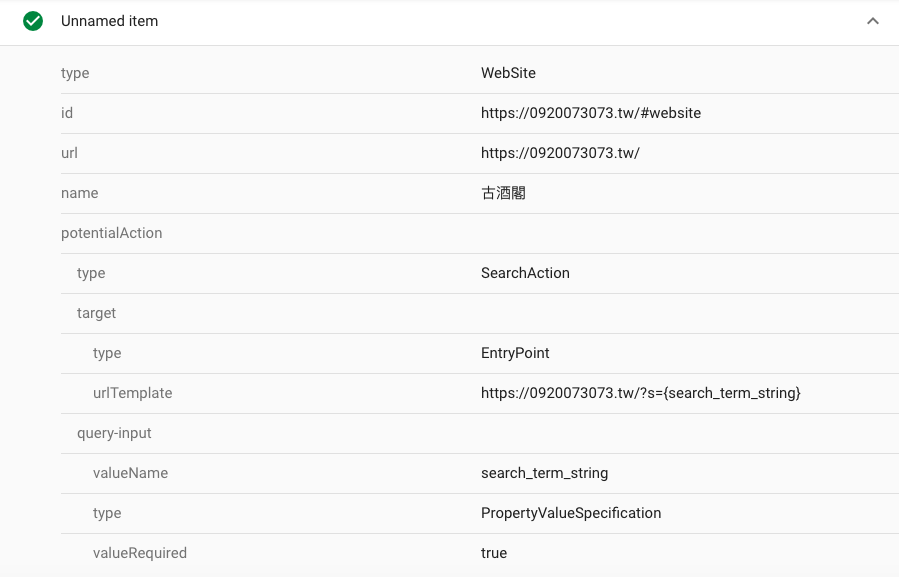Click the green checkmark valid status icon
This screenshot has width=899, height=577.
(33, 21)
